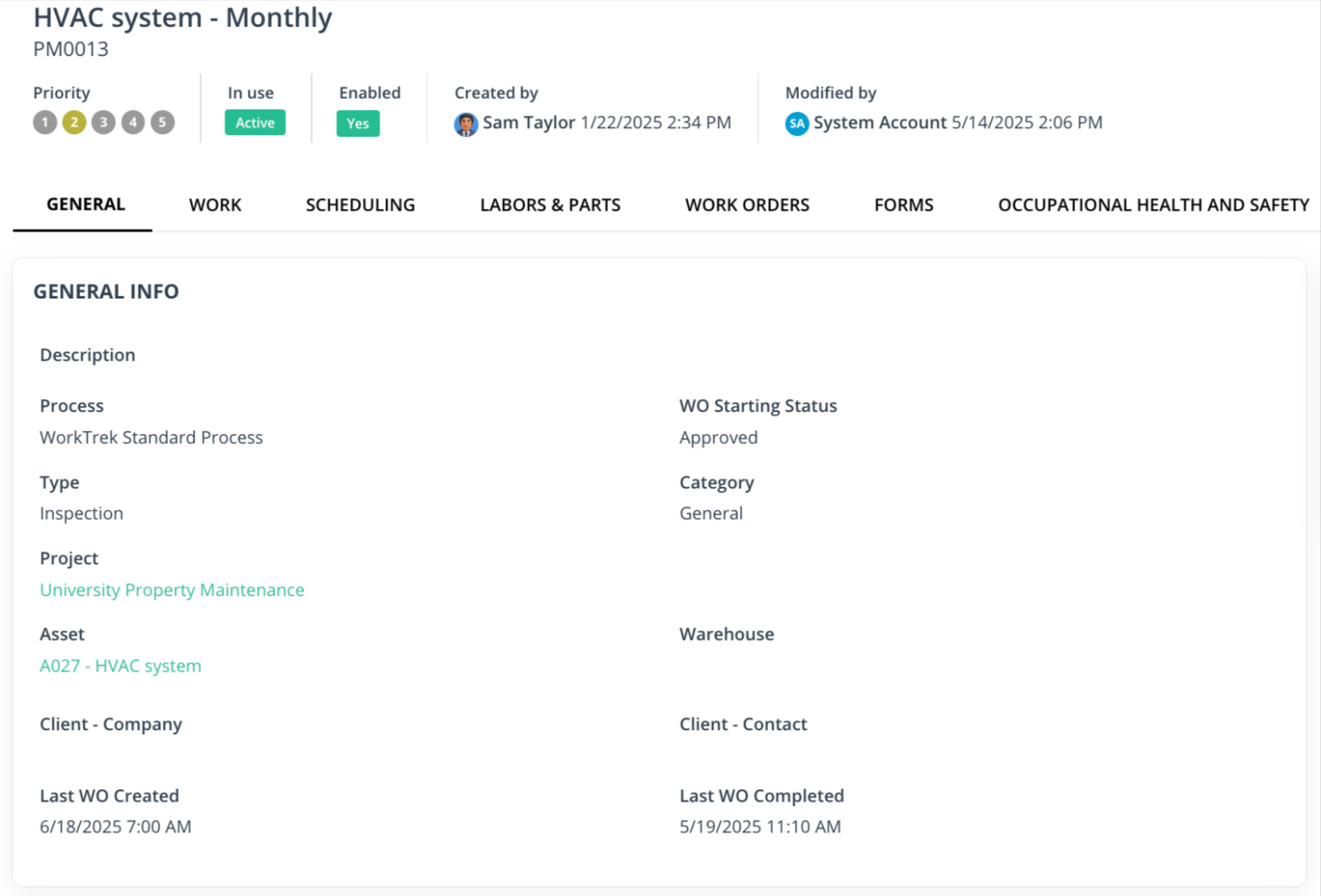Click the highlighted priority 2 badge

(x=74, y=122)
